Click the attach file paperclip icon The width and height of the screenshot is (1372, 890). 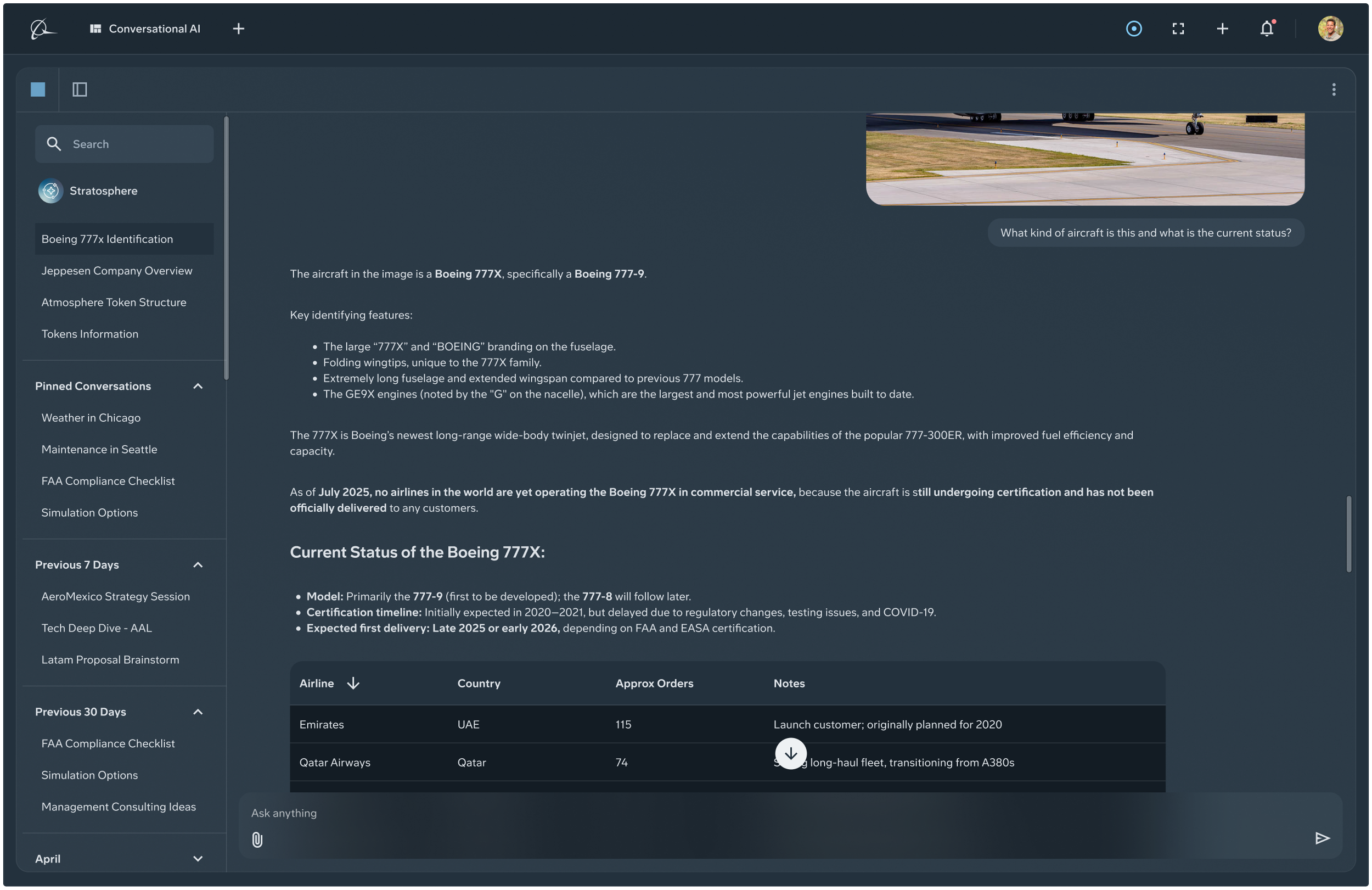coord(257,840)
